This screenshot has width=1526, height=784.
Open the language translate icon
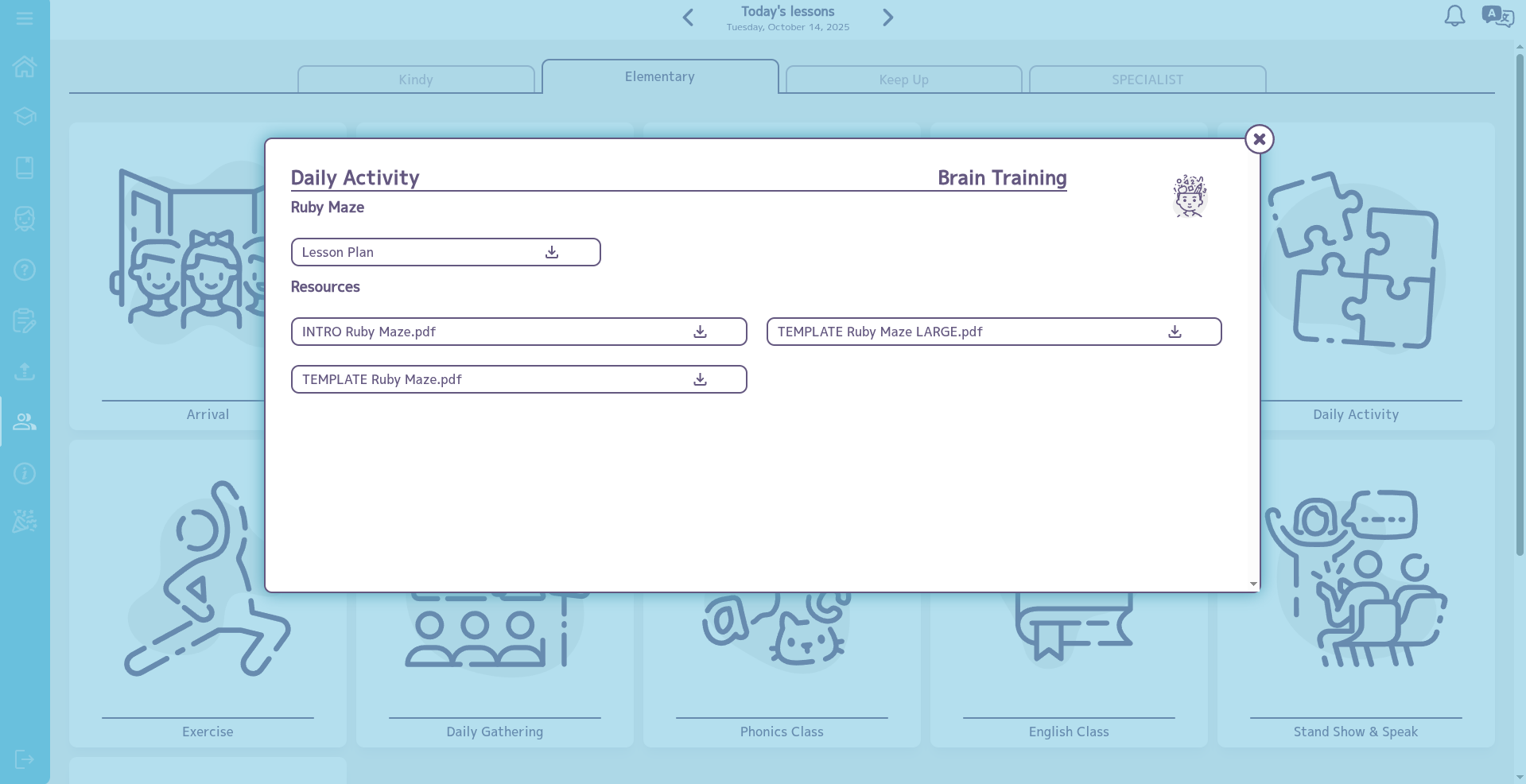click(1497, 16)
